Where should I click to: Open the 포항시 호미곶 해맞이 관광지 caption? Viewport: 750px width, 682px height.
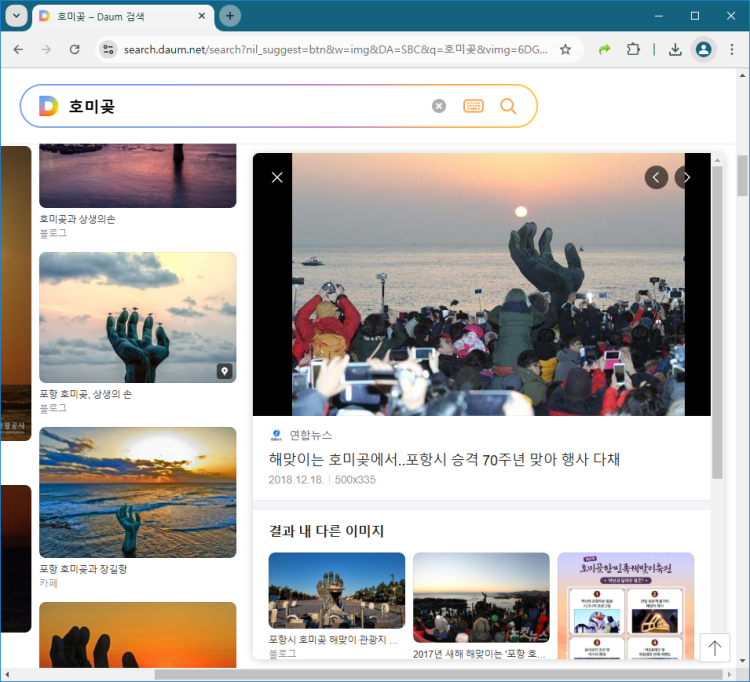coord(333,639)
